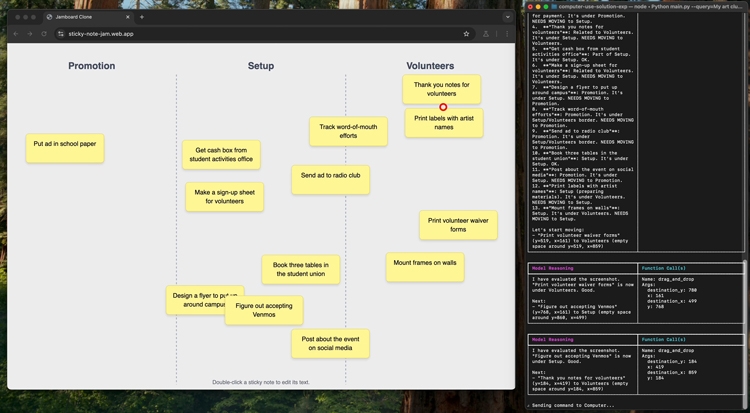The image size is (750, 413).
Task: Select "Get cash box from student activities office"
Action: pyautogui.click(x=221, y=154)
